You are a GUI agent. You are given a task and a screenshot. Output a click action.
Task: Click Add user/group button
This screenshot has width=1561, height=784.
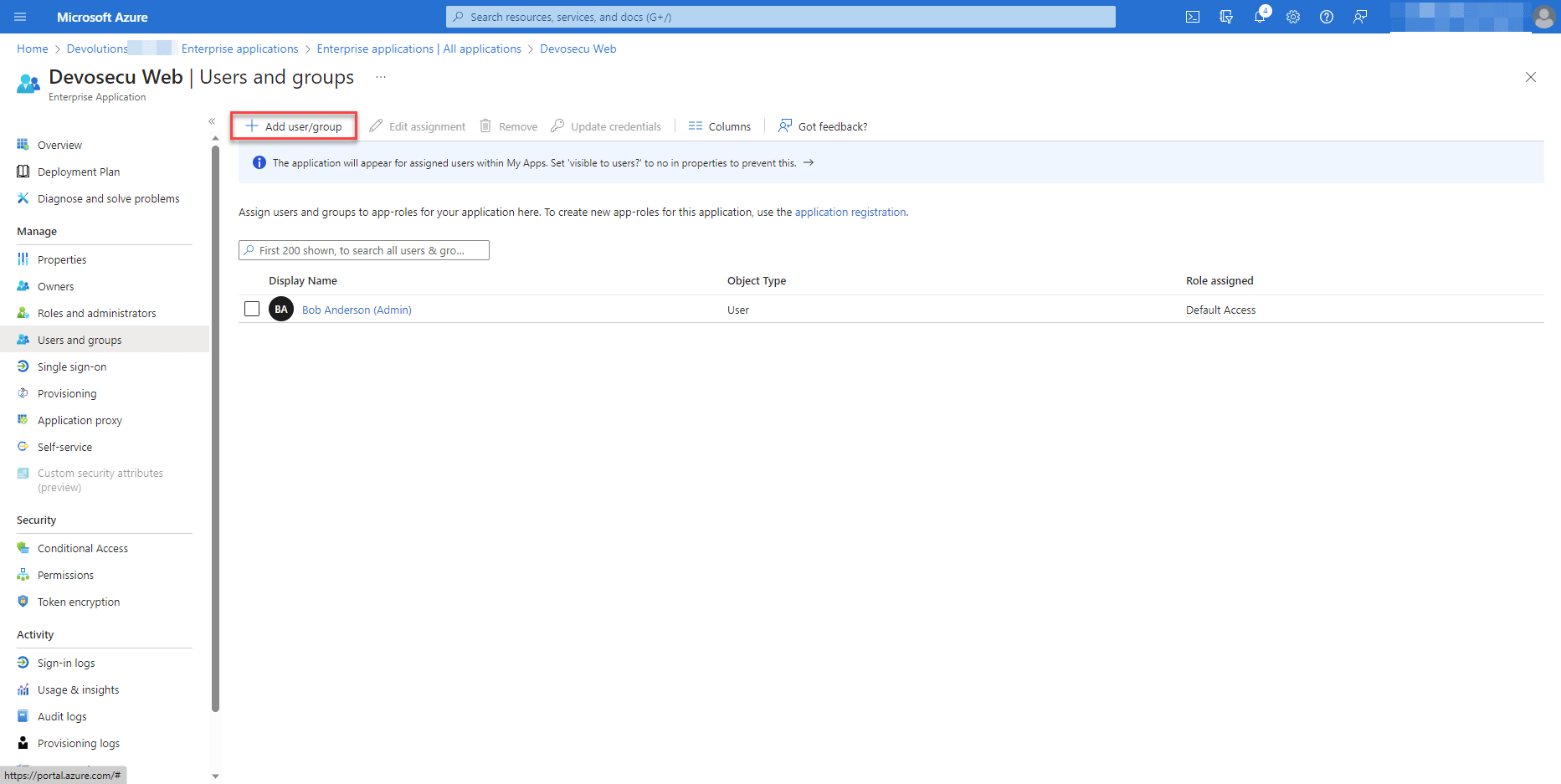pos(294,126)
